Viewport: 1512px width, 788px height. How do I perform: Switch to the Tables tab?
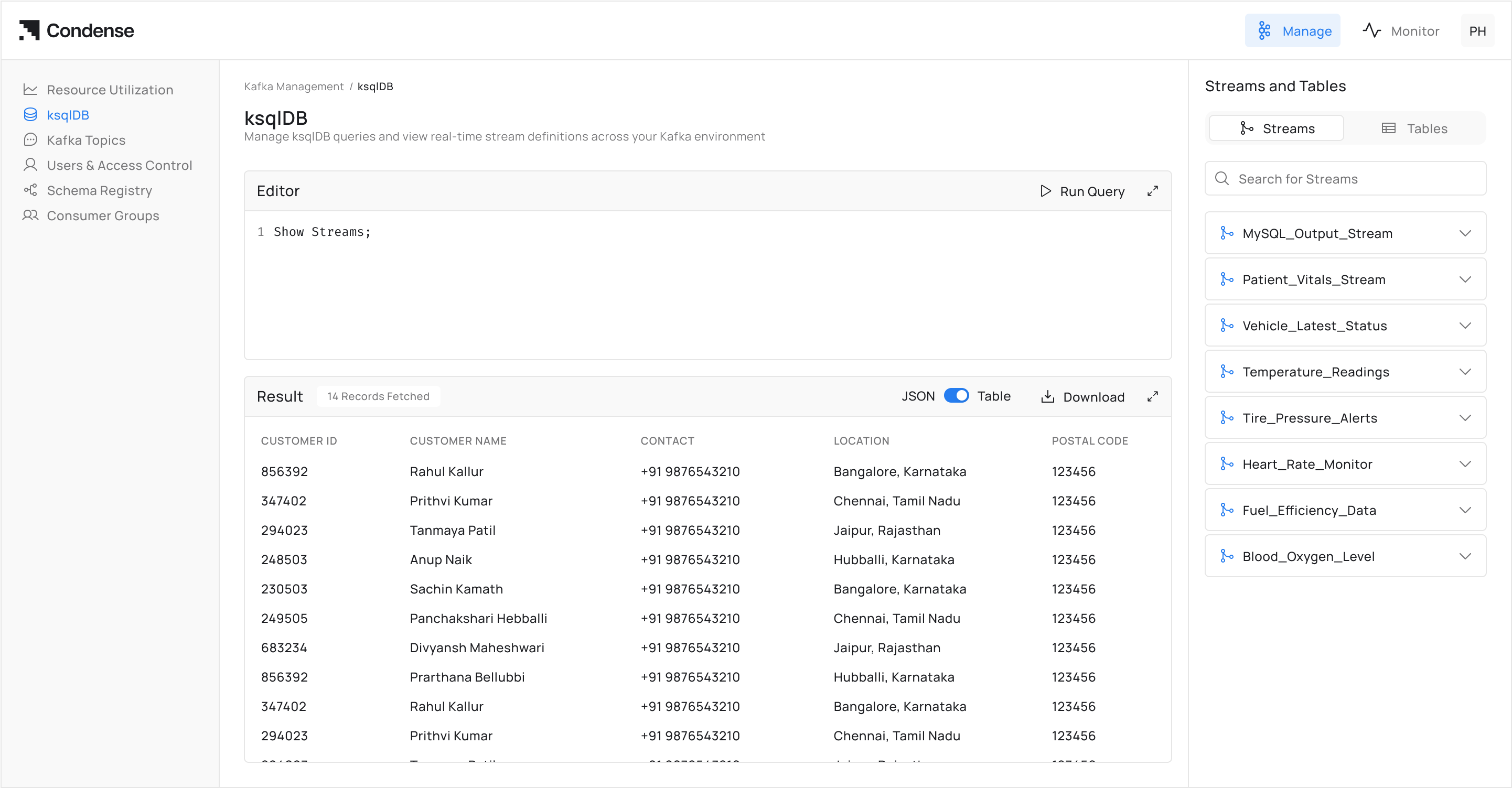(x=1414, y=128)
